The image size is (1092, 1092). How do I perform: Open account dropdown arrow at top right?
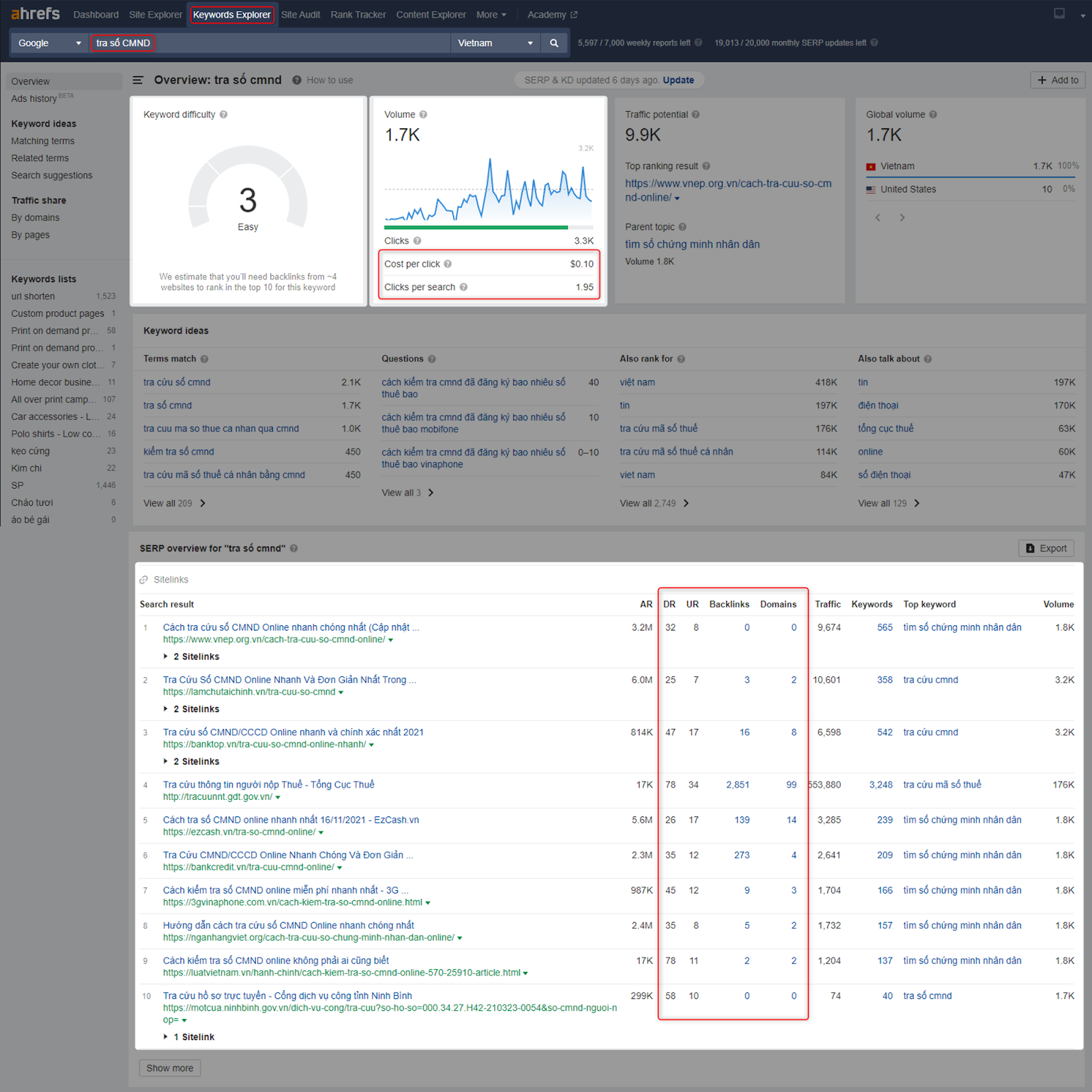point(1082,16)
